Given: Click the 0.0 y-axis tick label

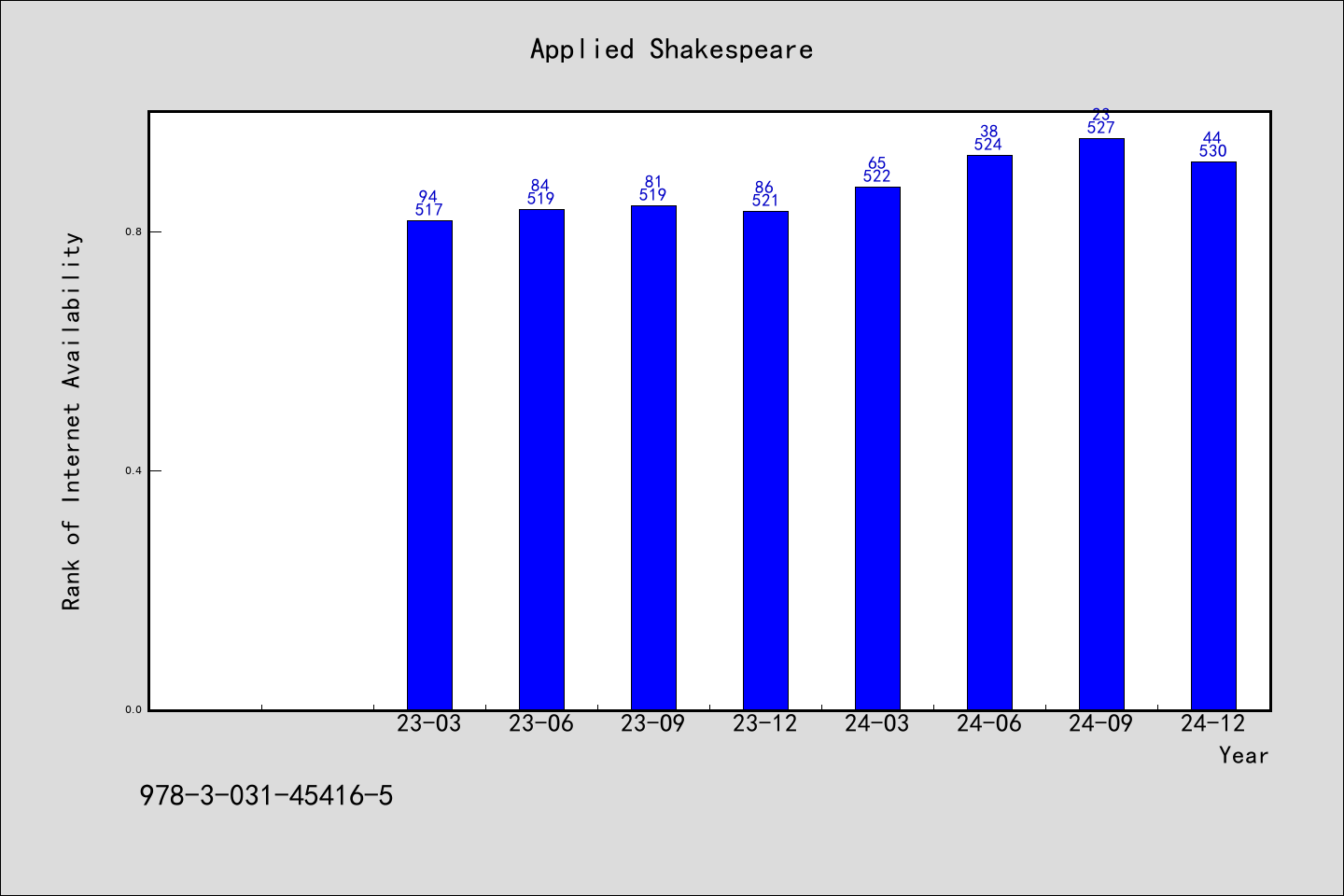Looking at the screenshot, I should point(133,709).
